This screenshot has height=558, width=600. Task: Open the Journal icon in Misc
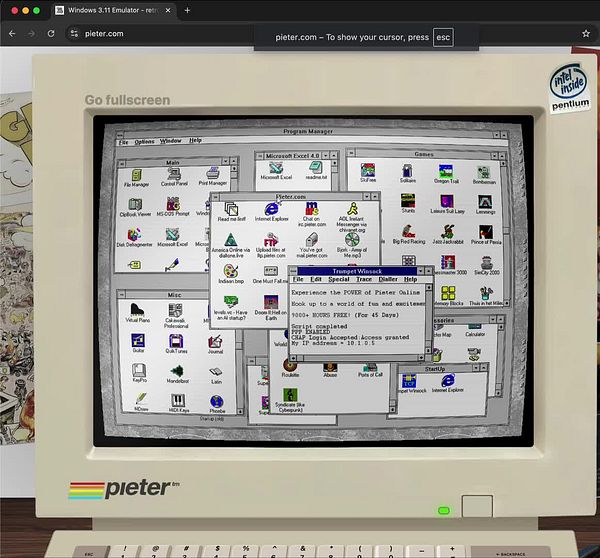[215, 344]
